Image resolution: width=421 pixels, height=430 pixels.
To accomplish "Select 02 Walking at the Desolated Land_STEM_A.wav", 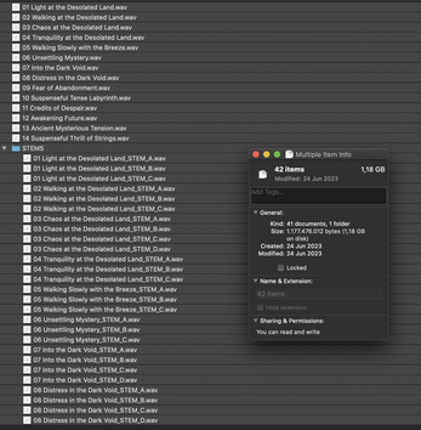I will click(x=104, y=189).
